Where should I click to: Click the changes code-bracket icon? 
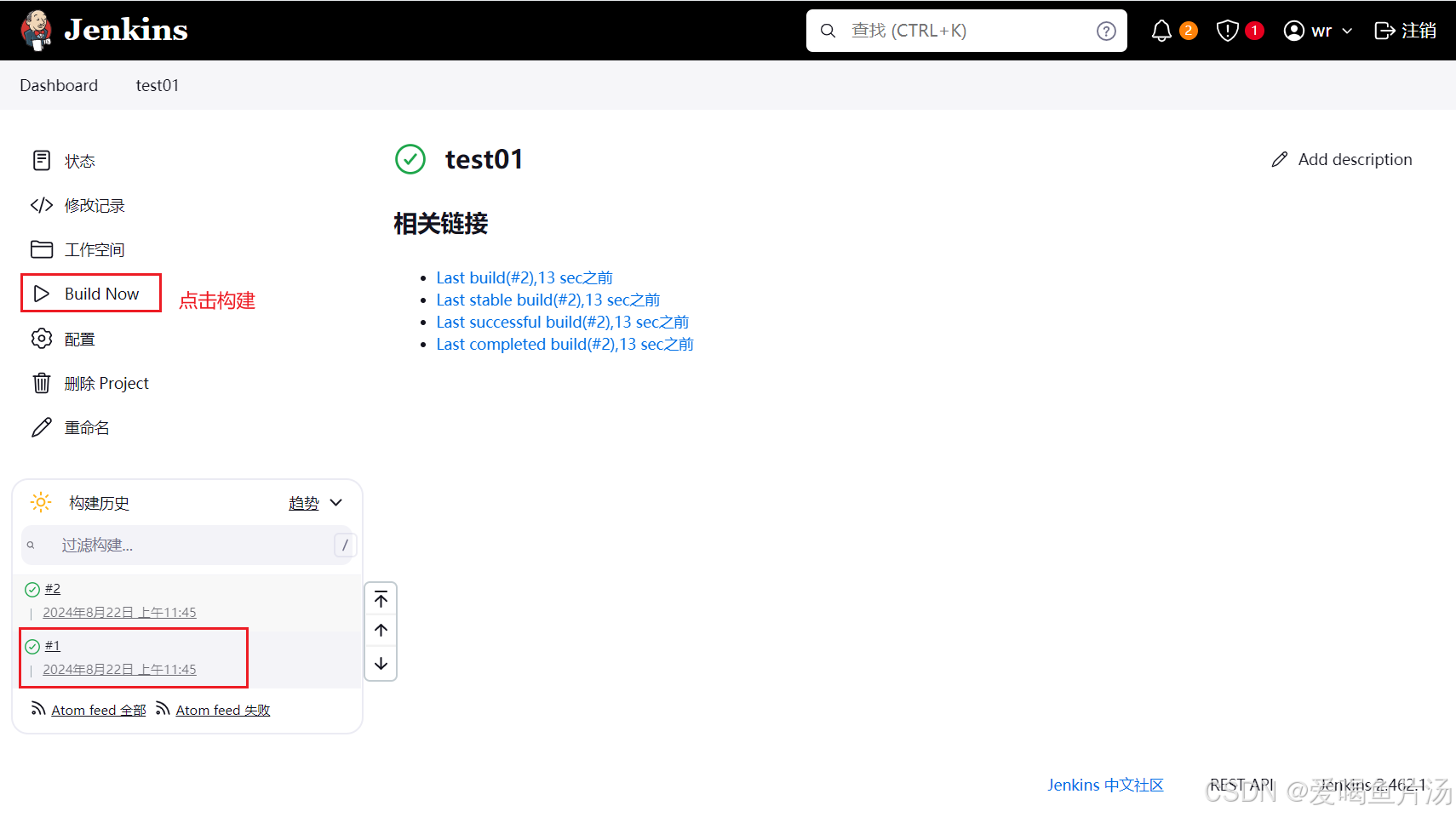[42, 205]
